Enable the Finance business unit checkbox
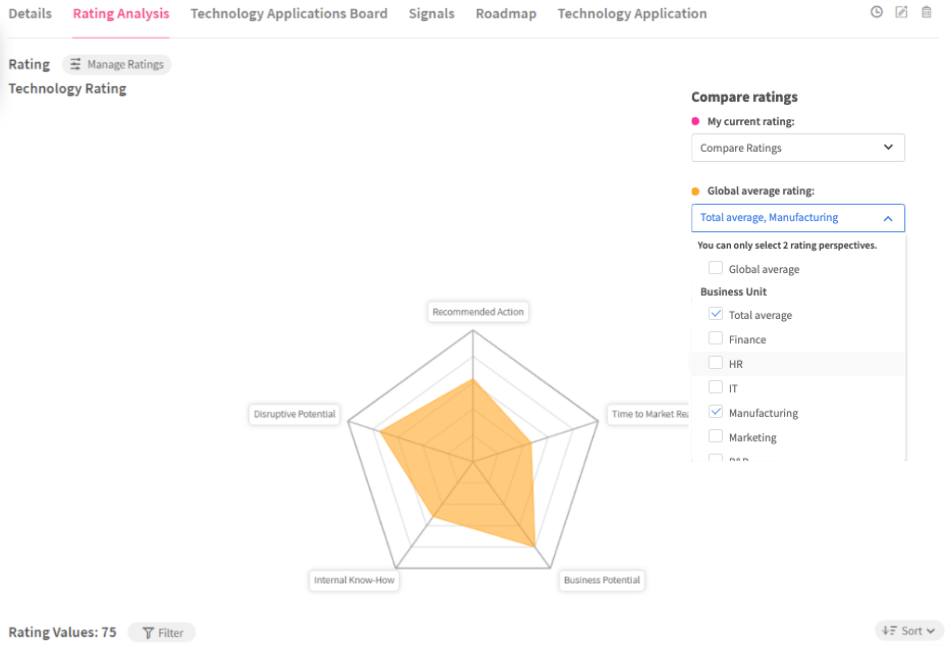 tap(716, 339)
